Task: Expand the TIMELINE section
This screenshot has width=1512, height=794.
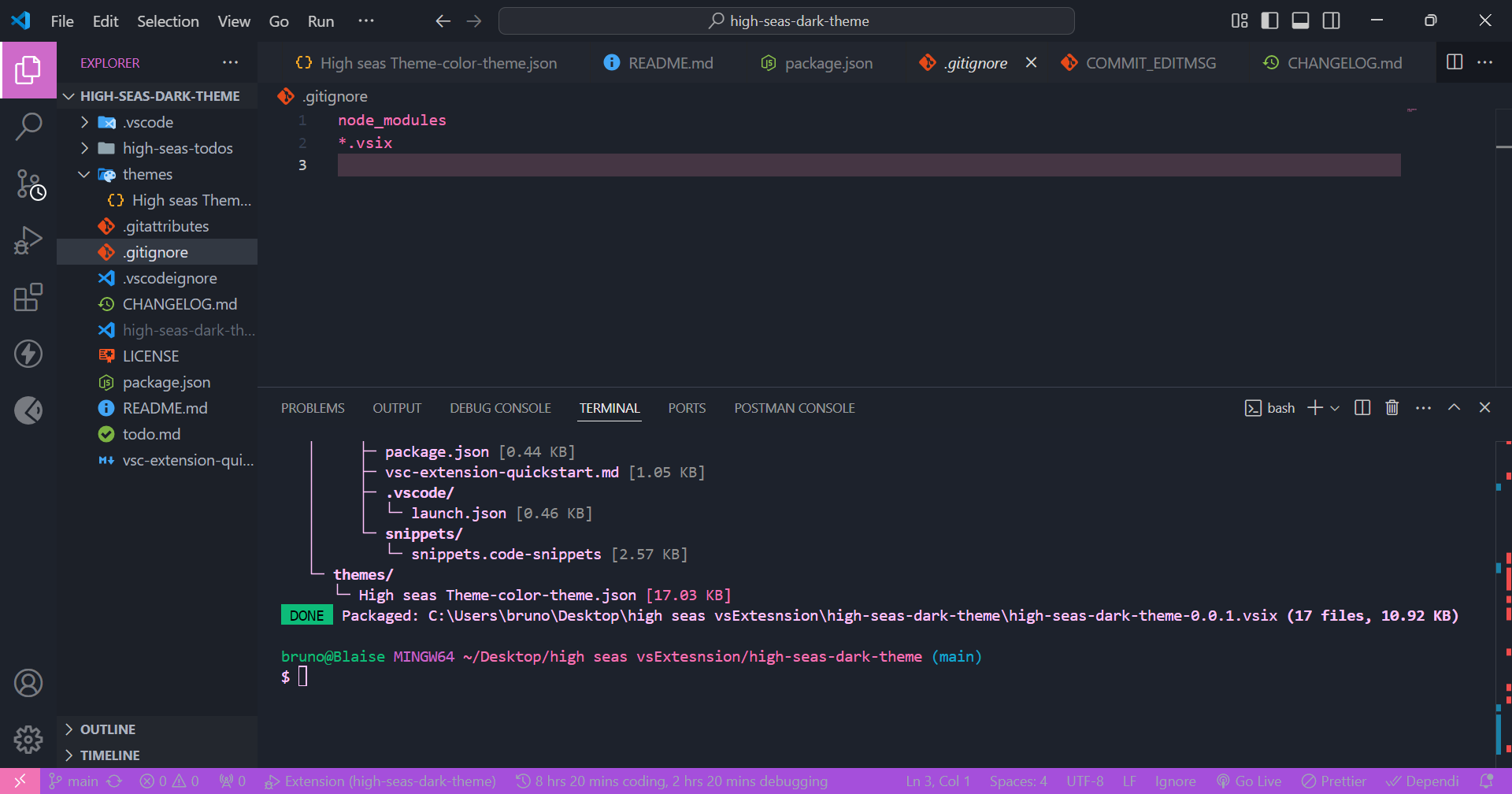Action: point(157,755)
